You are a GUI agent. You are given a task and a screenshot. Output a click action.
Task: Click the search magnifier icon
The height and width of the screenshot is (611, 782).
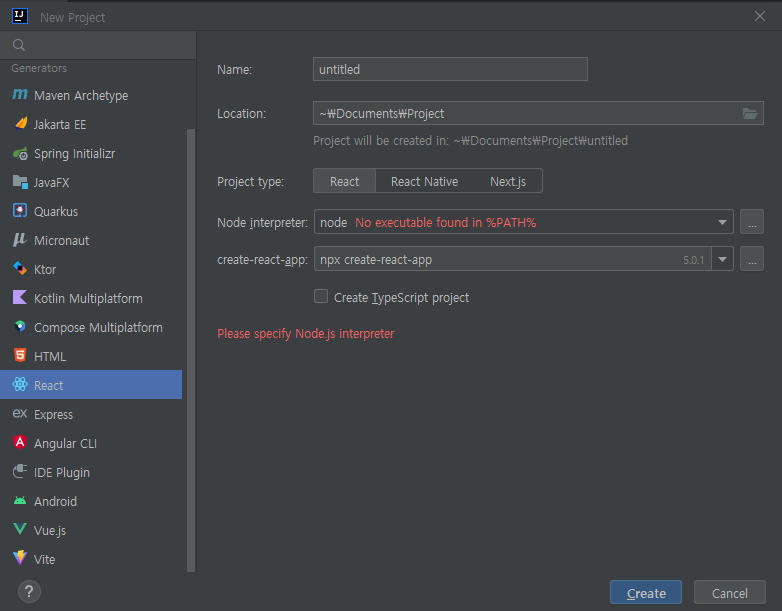(19, 45)
